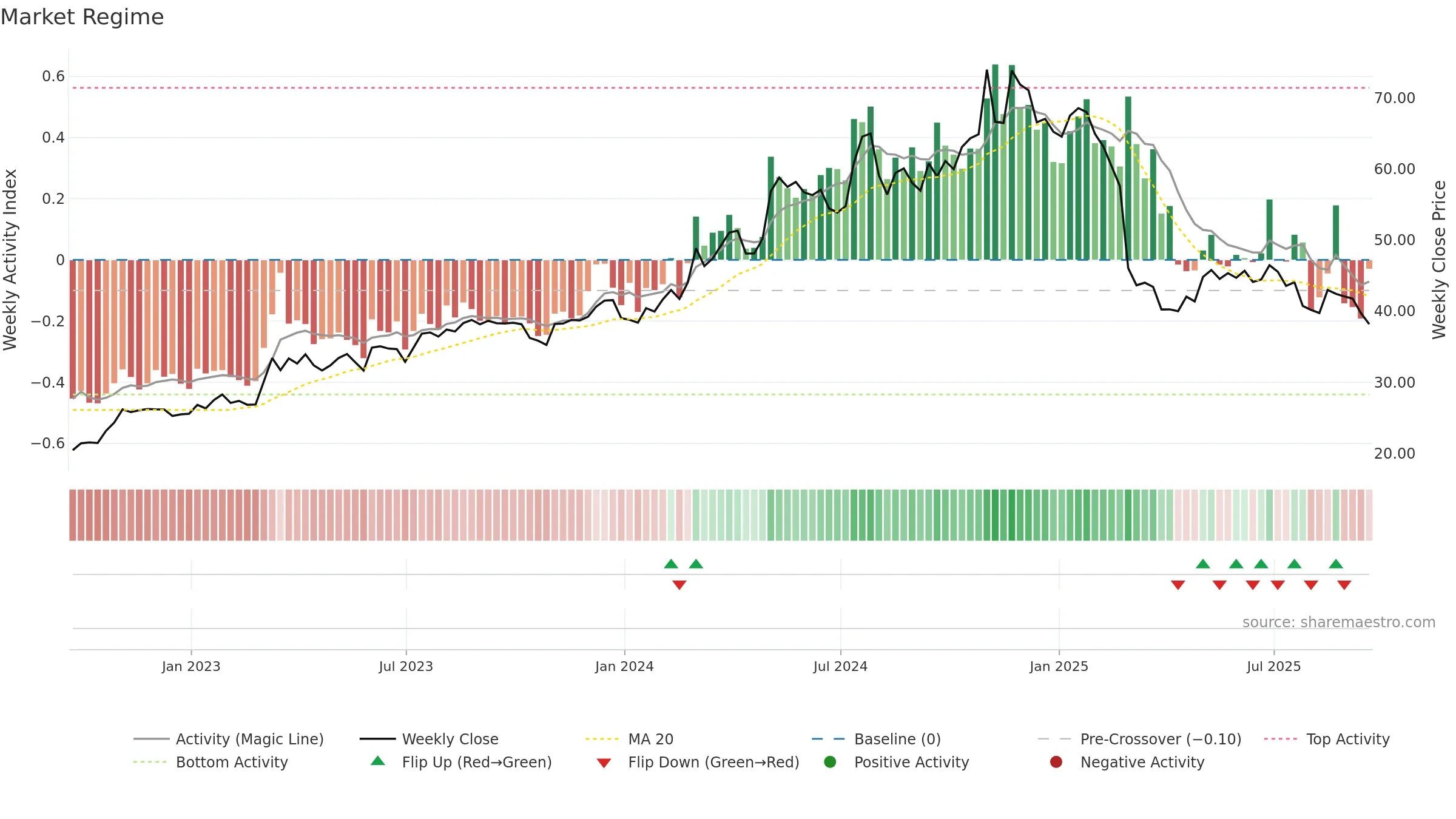The image size is (1456, 819).
Task: Click the first green flip-up marker in 2025
Action: pos(1203,564)
